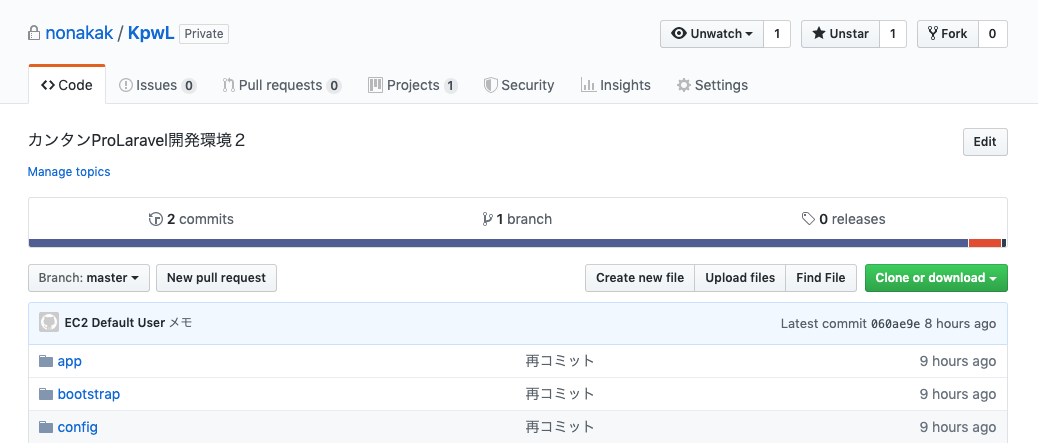Open the Insights tab
Viewport: 1038px width, 443px height.
coord(616,85)
